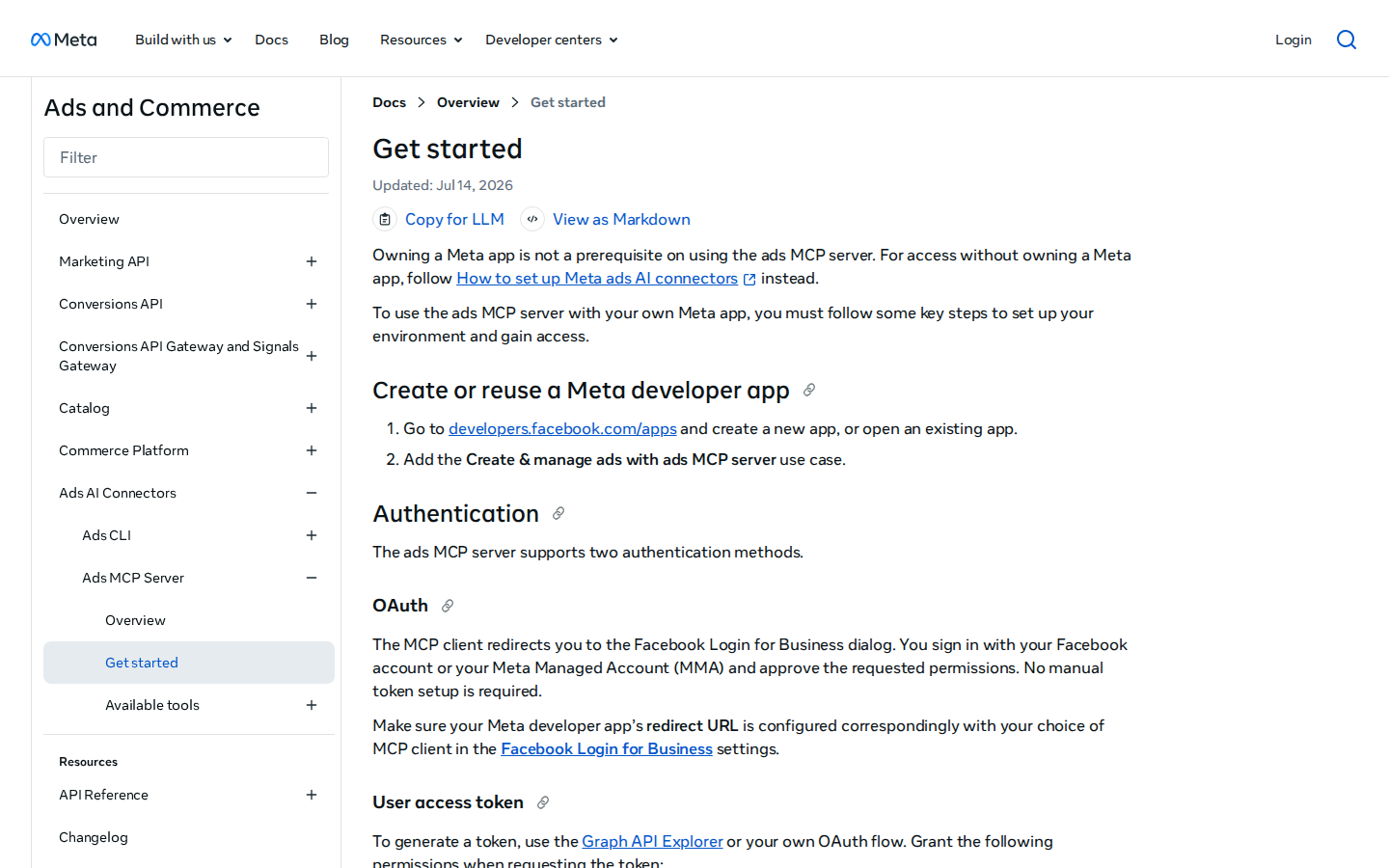
Task: Click the Resources sidebar section label
Action: click(88, 762)
